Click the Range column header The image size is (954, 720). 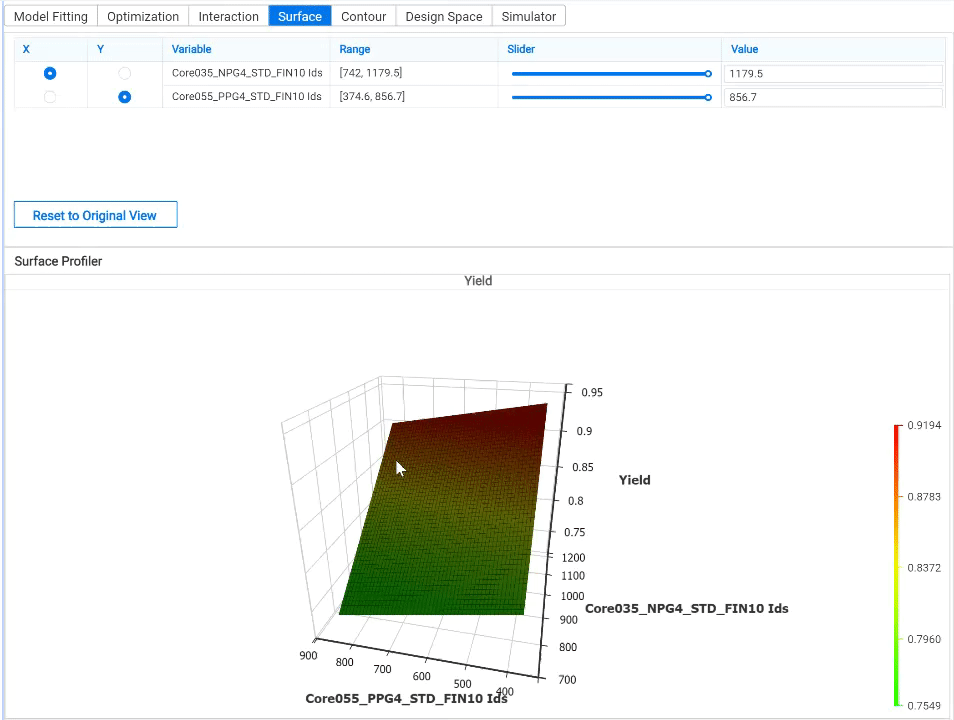(x=355, y=49)
